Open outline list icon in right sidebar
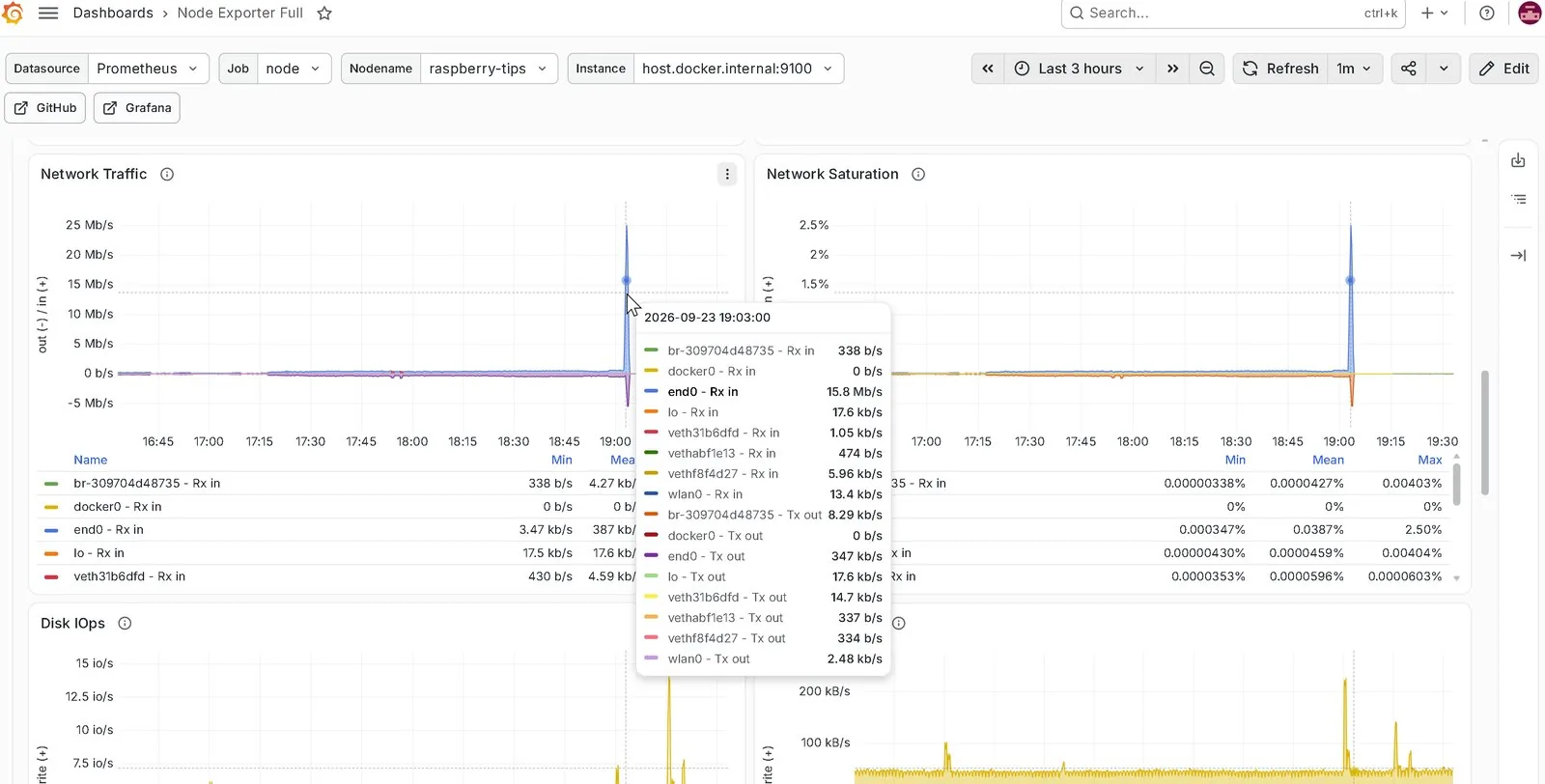This screenshot has height=784, width=1545. tap(1518, 199)
